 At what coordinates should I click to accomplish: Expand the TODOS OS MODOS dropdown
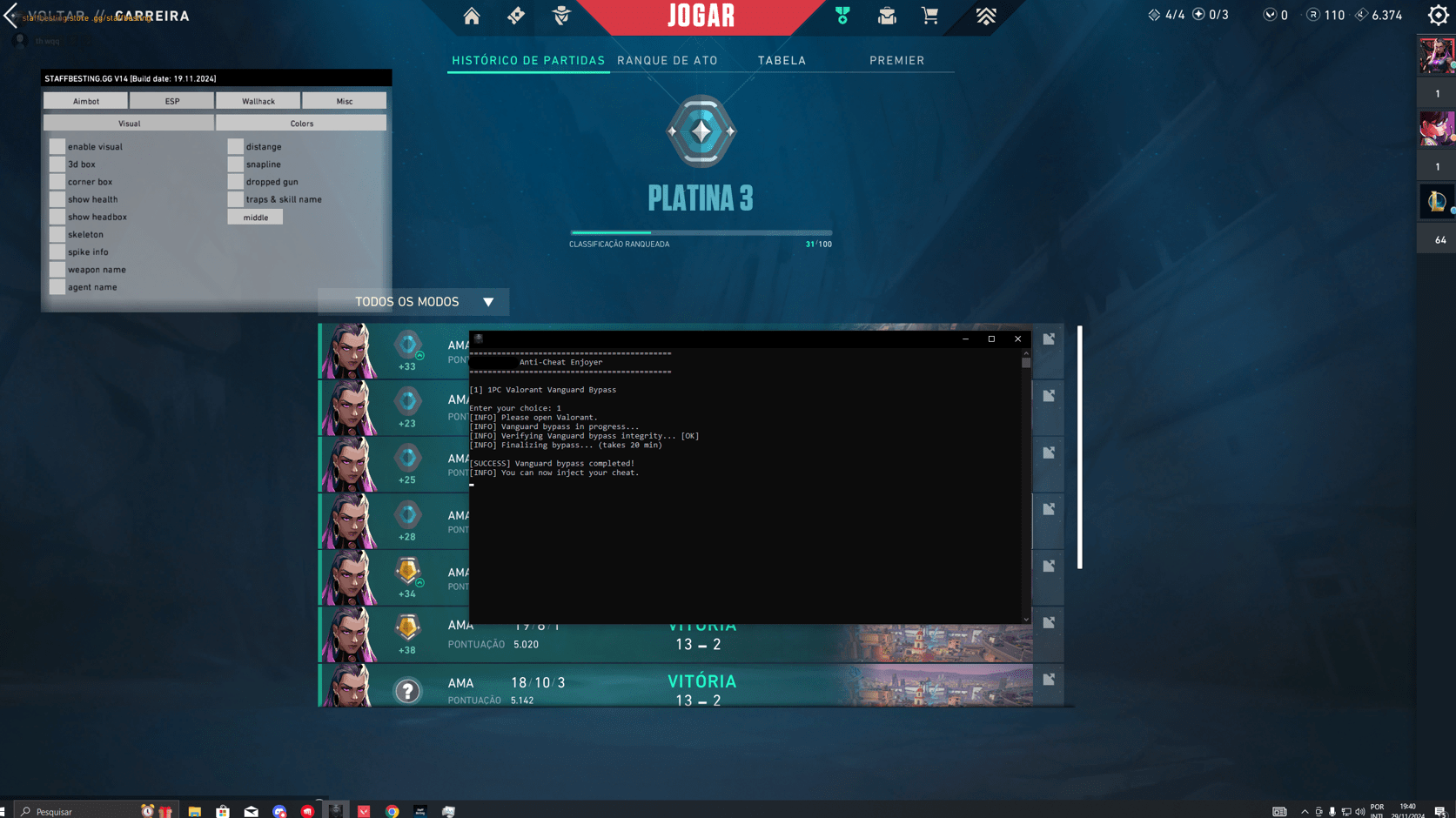pyautogui.click(x=413, y=302)
